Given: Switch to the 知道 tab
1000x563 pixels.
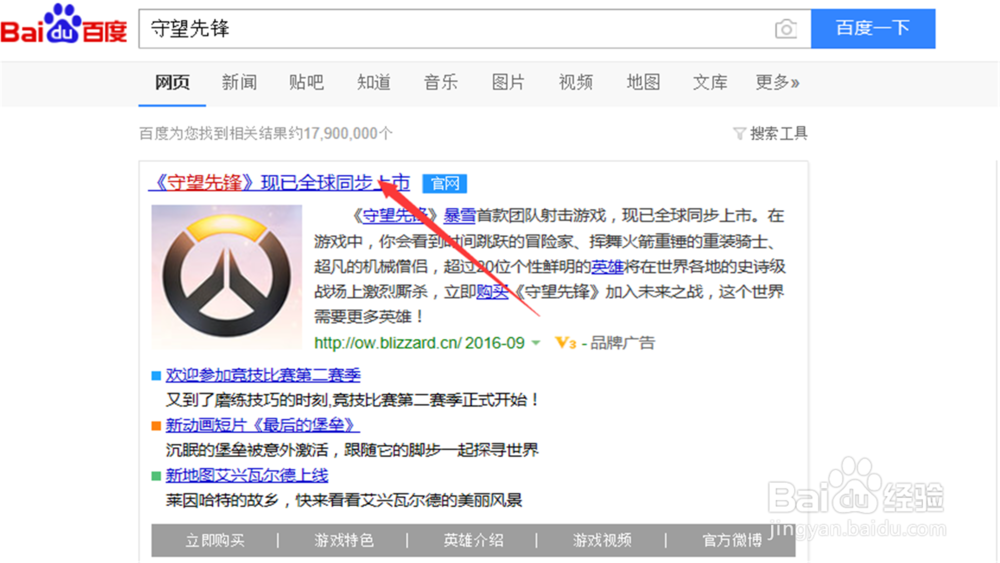Looking at the screenshot, I should [374, 82].
